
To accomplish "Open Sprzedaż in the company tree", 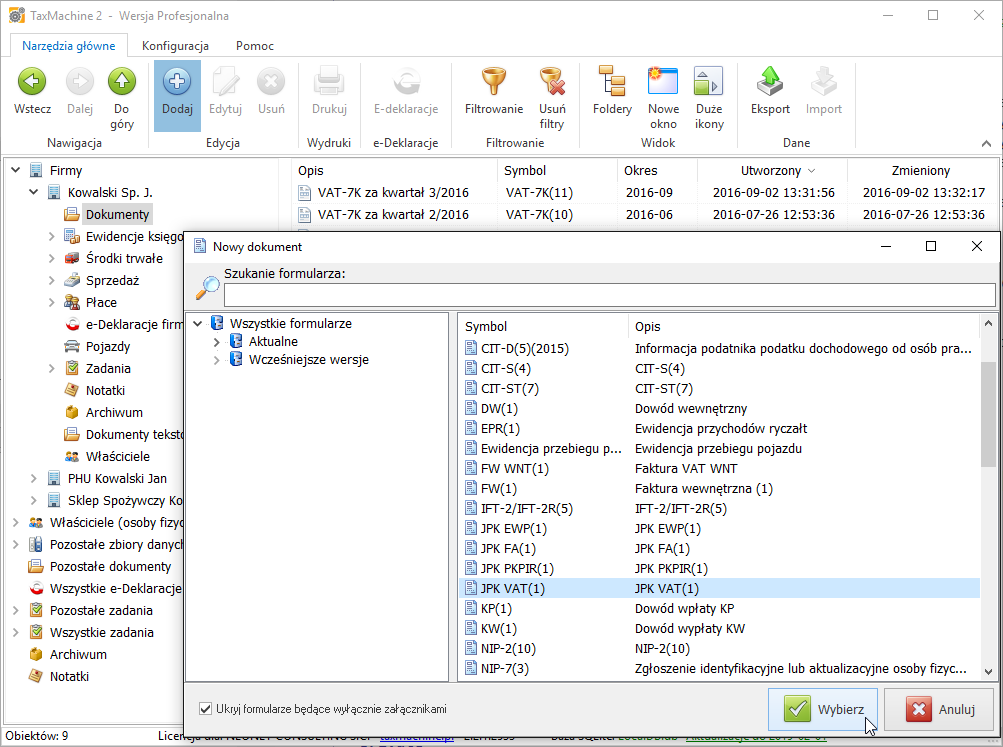I will point(112,280).
